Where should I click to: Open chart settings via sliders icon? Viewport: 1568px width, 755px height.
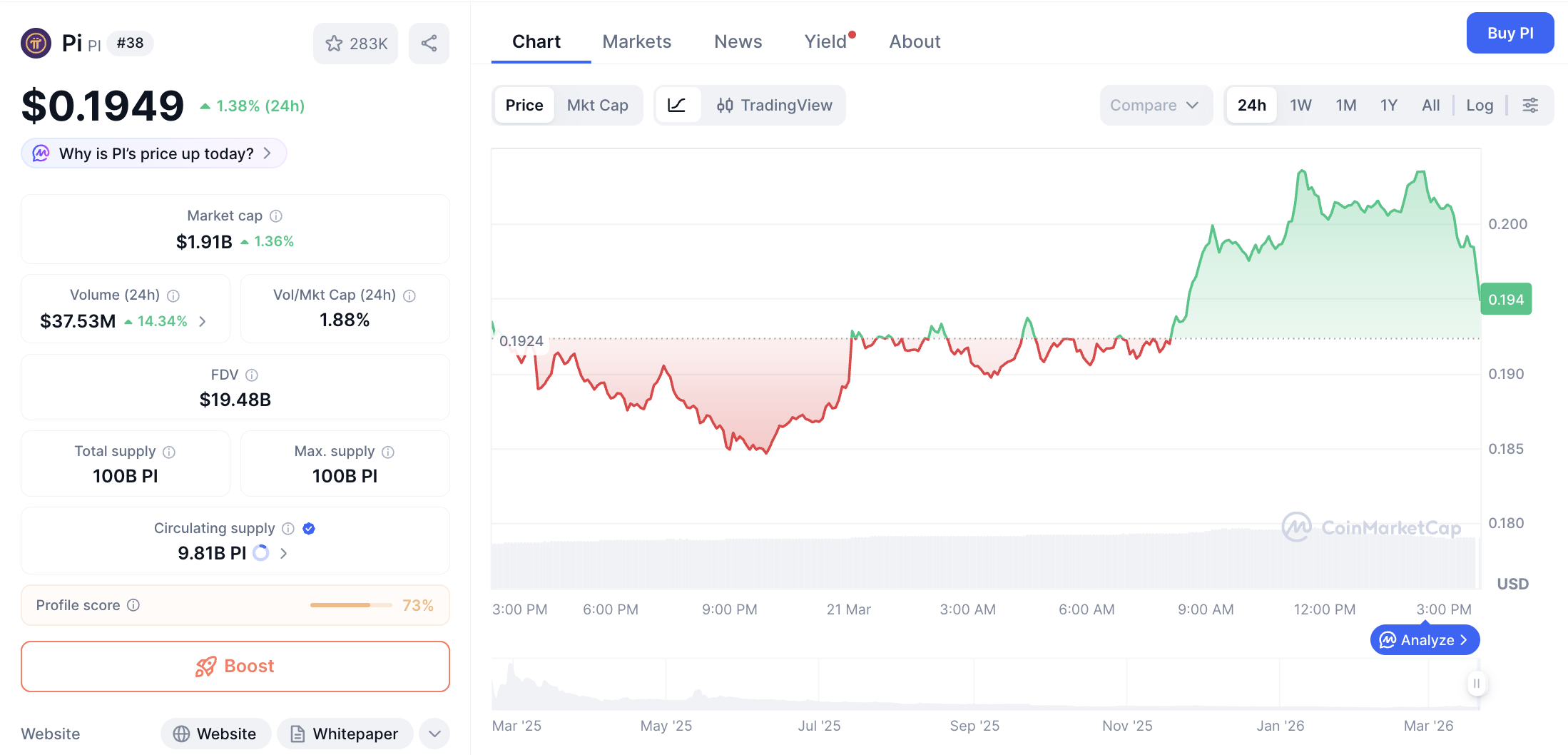(1530, 105)
